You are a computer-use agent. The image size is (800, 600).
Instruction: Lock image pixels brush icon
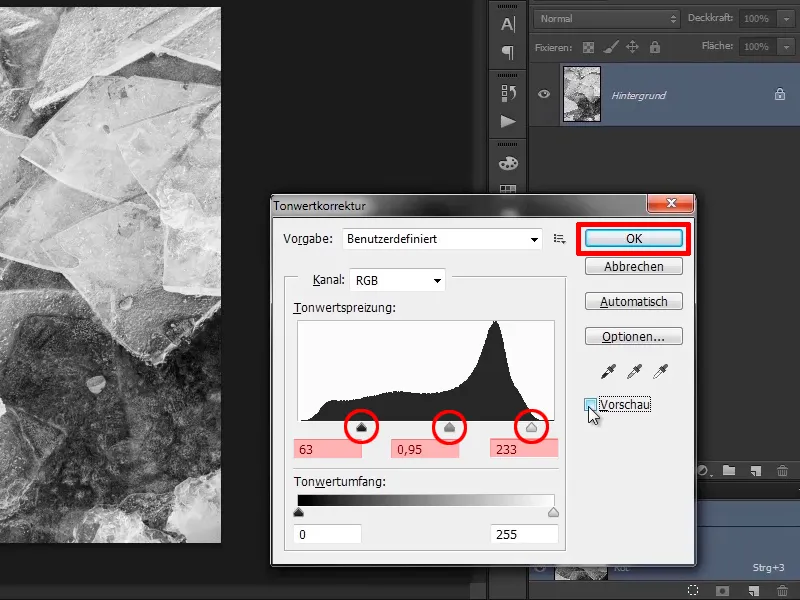click(611, 47)
